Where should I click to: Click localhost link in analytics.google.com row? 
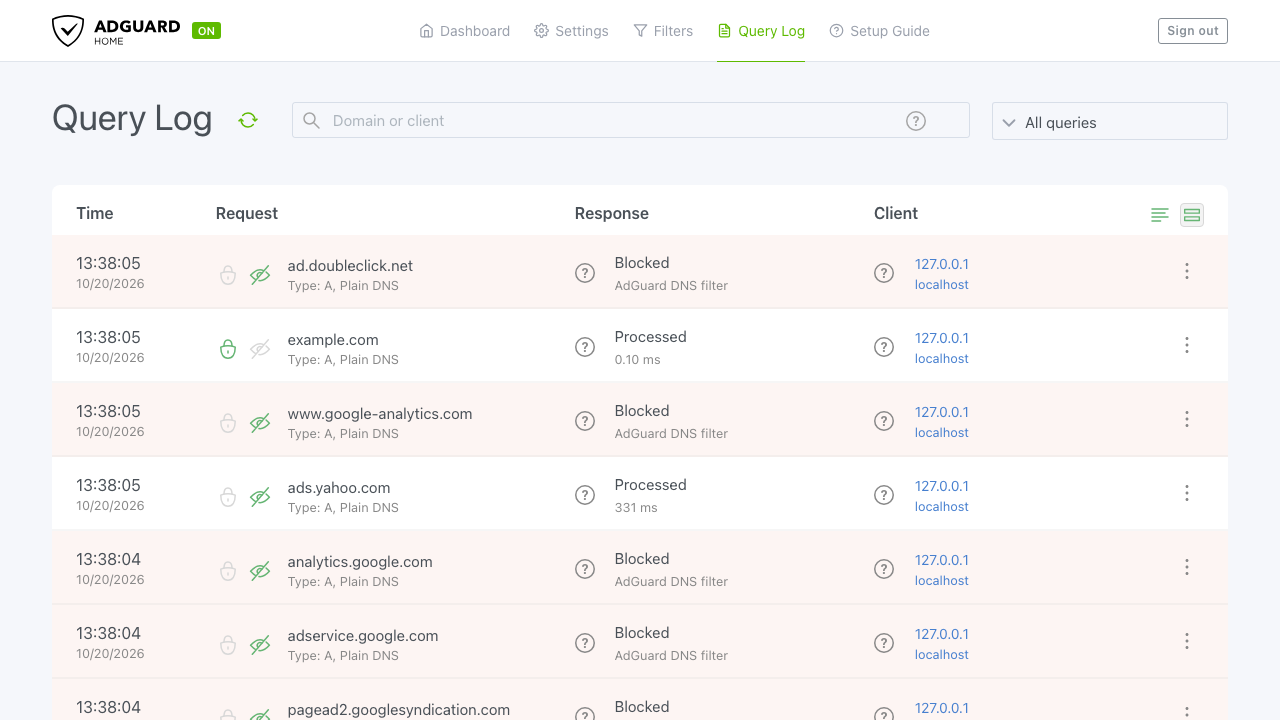pyautogui.click(x=942, y=580)
